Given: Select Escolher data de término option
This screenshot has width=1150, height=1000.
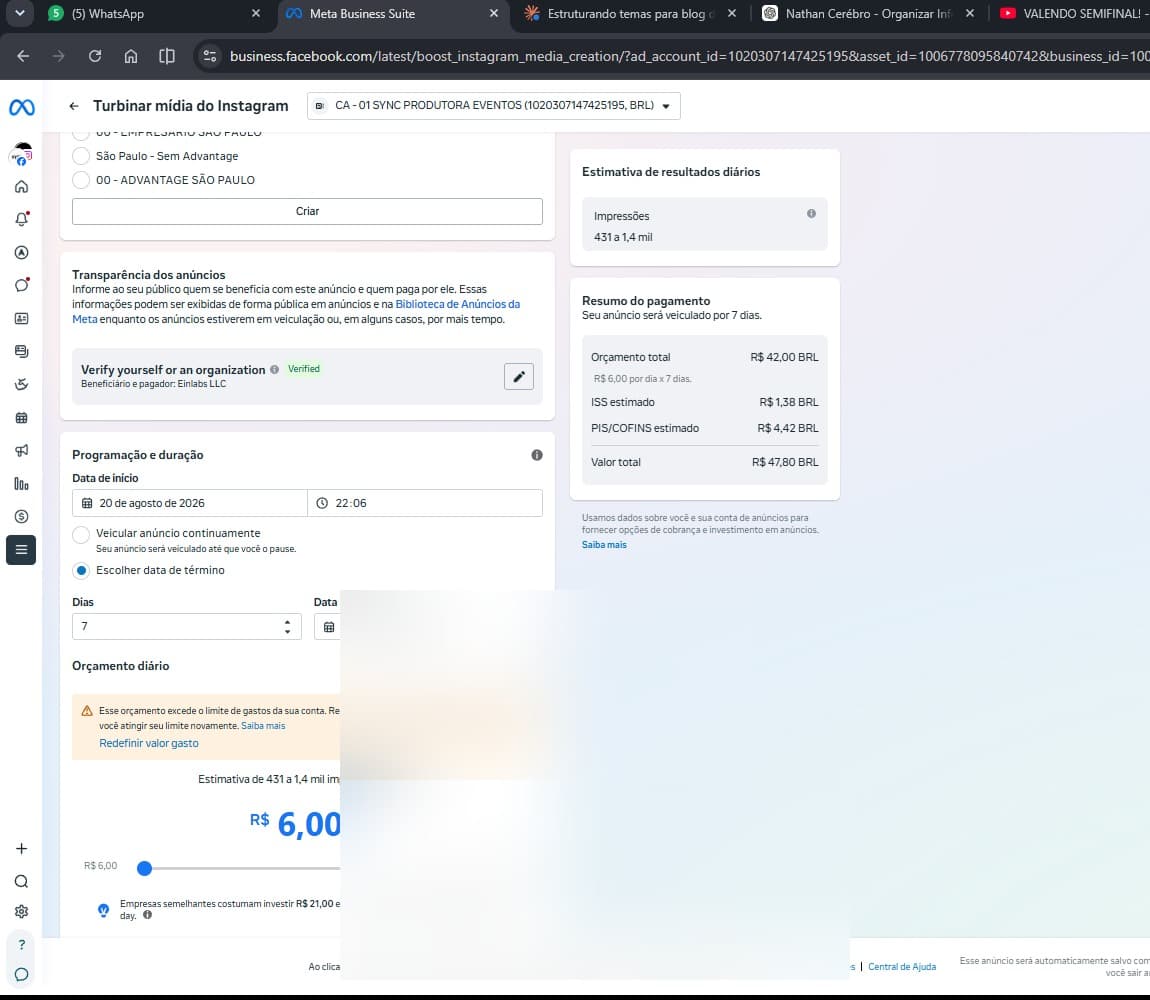Looking at the screenshot, I should [81, 570].
